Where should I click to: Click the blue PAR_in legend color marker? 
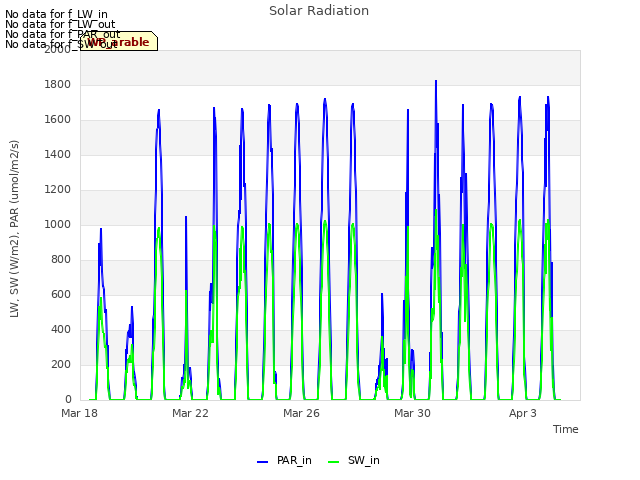[262, 462]
